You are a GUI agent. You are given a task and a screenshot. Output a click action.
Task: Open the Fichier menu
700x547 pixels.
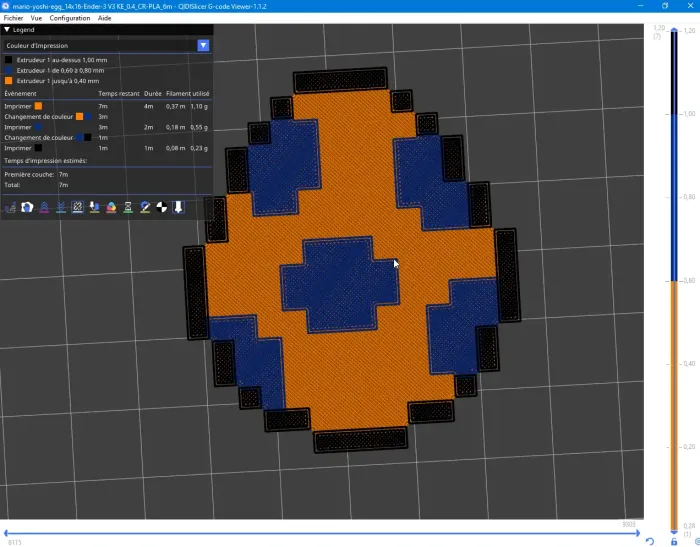(x=13, y=18)
